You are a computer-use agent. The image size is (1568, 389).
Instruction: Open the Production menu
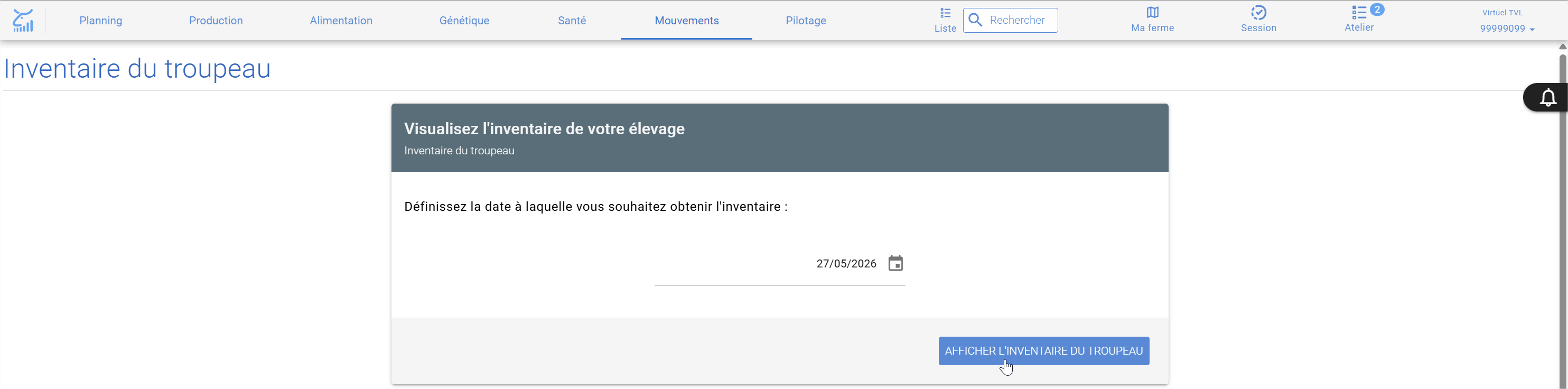pyautogui.click(x=216, y=21)
